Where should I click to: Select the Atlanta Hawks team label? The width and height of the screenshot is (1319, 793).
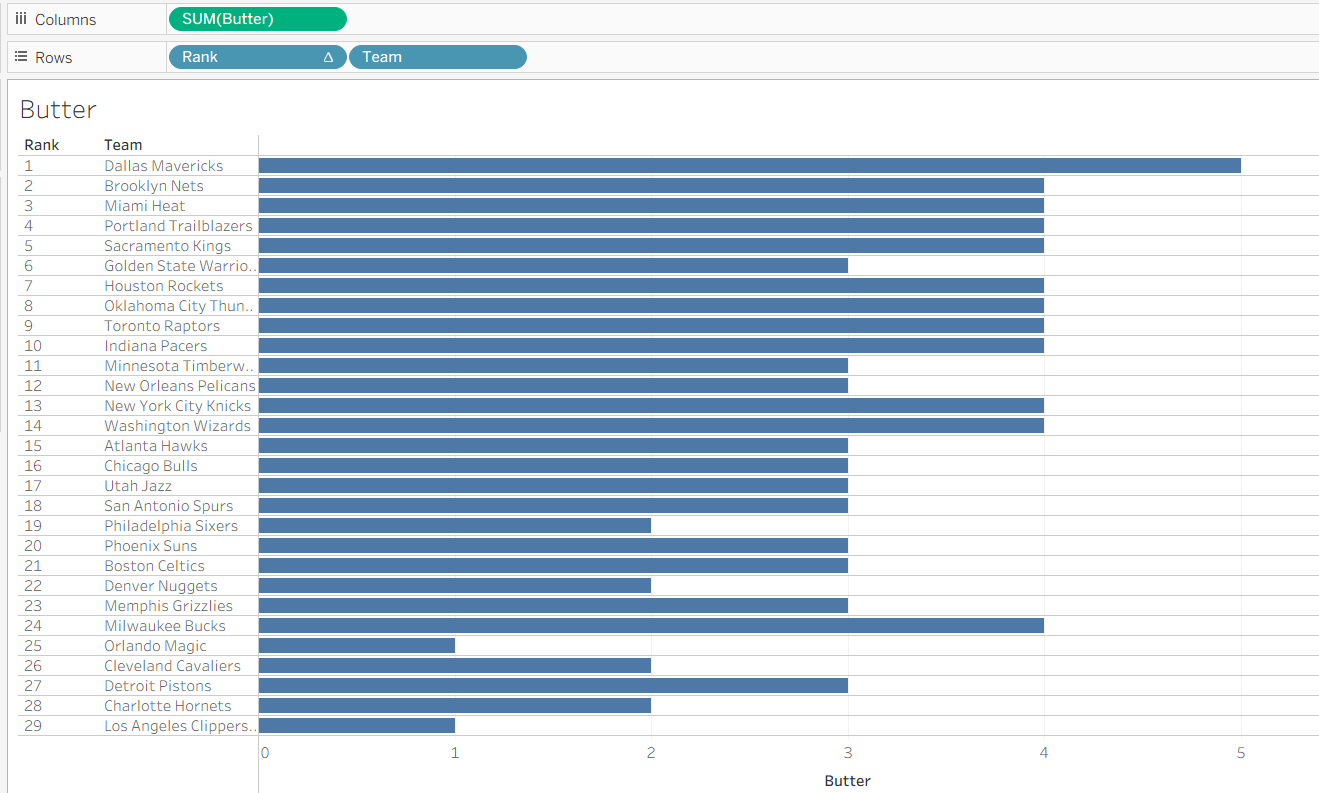click(x=156, y=446)
